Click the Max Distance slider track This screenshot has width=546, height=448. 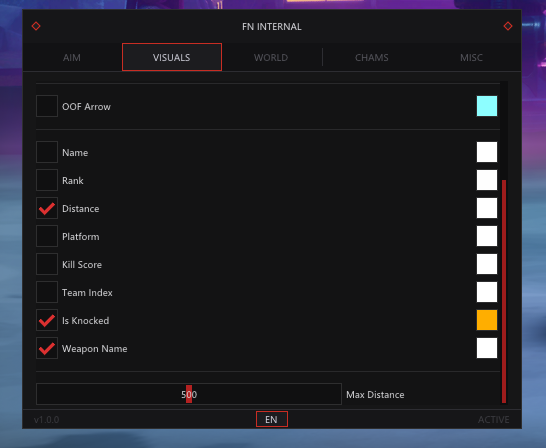(x=189, y=394)
